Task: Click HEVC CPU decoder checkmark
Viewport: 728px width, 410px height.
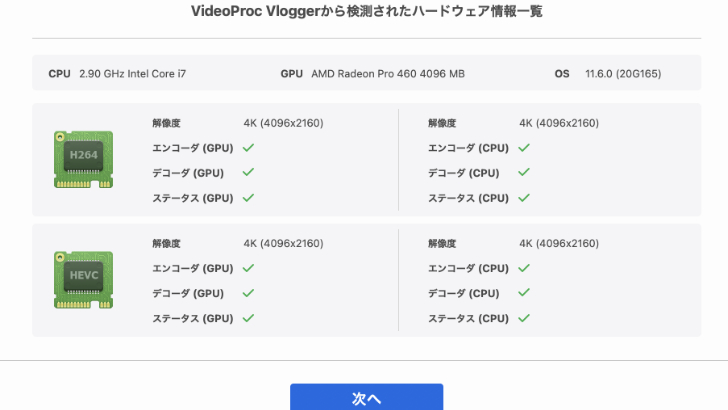Action: (524, 293)
